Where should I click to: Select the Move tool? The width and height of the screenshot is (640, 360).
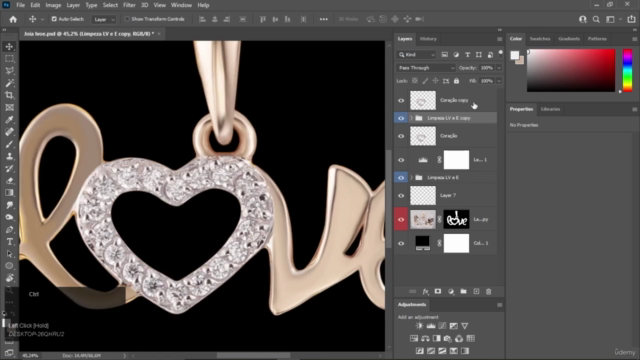(x=9, y=47)
